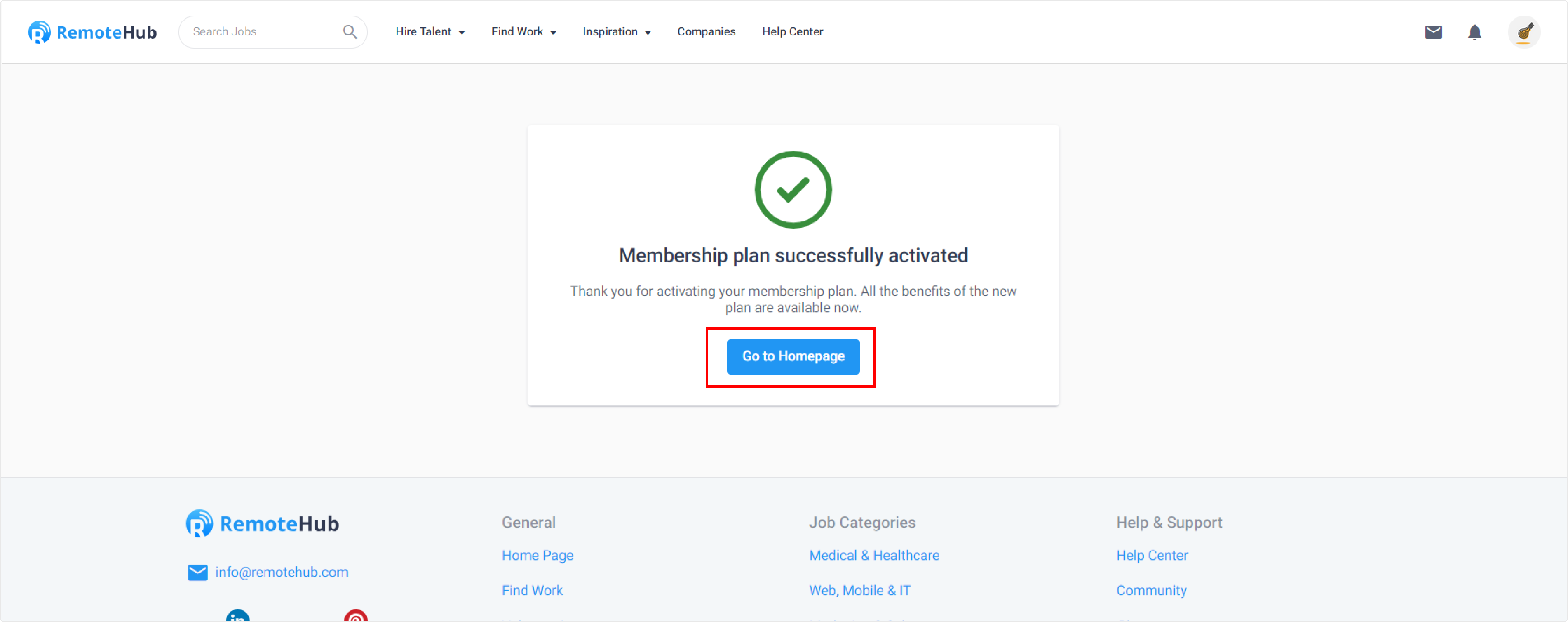1568x622 pixels.
Task: Click the green success checkmark icon
Action: pos(793,189)
